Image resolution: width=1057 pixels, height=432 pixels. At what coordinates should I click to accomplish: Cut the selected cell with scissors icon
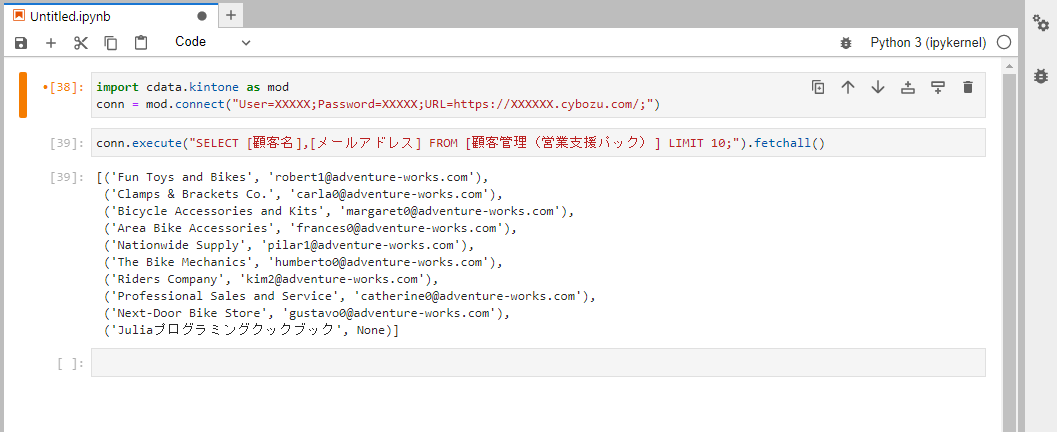click(81, 43)
